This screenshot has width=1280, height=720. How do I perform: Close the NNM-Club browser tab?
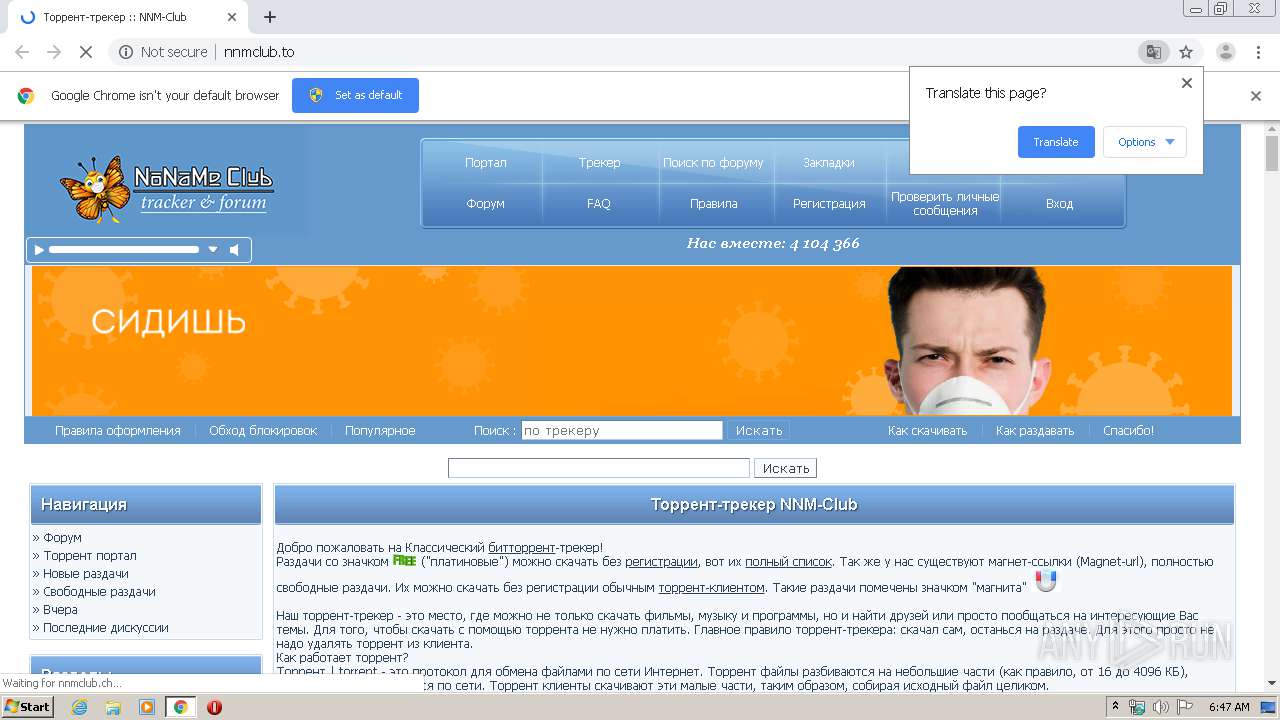click(x=232, y=17)
